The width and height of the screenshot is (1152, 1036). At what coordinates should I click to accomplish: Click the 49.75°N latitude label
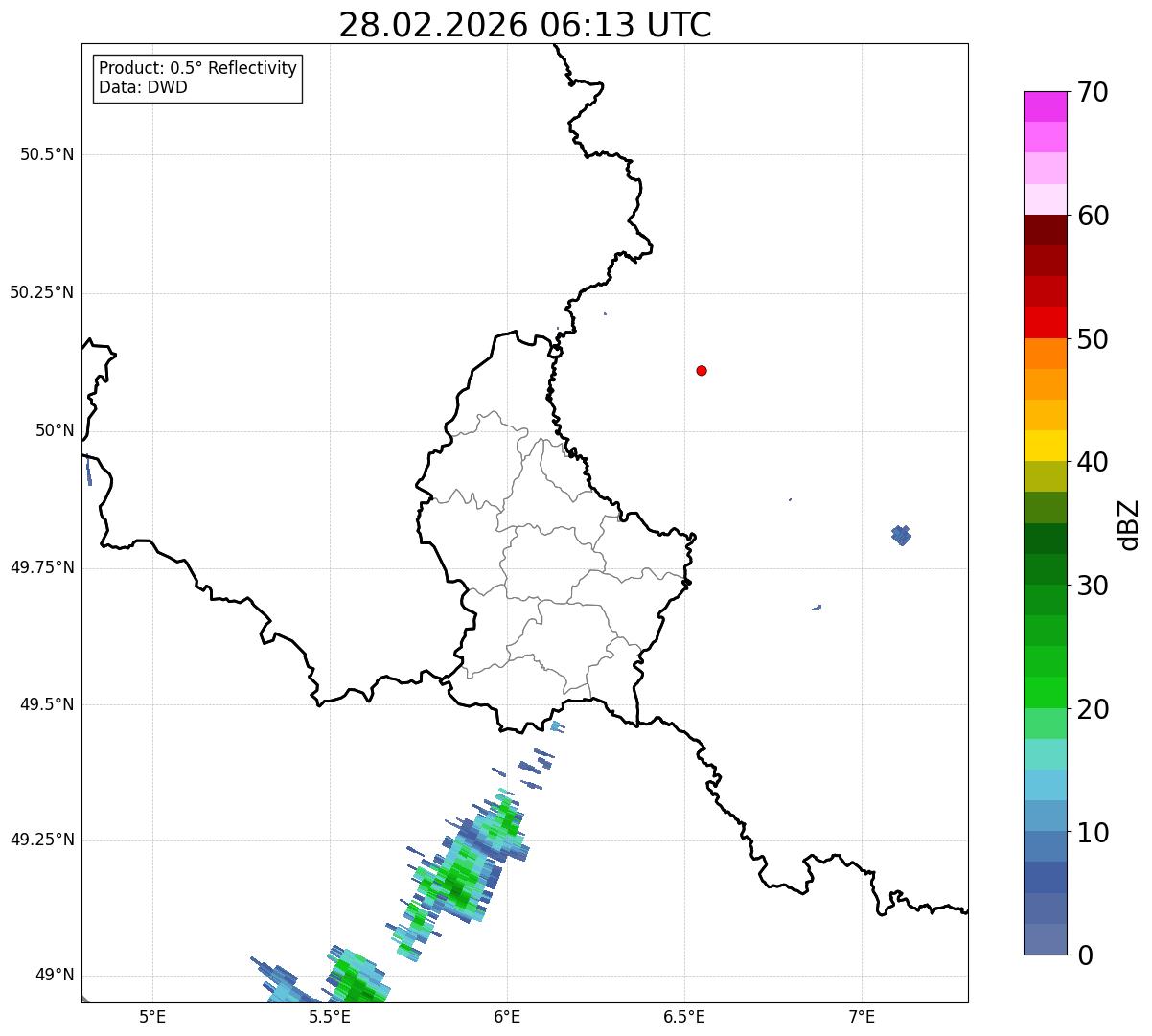pos(42,567)
